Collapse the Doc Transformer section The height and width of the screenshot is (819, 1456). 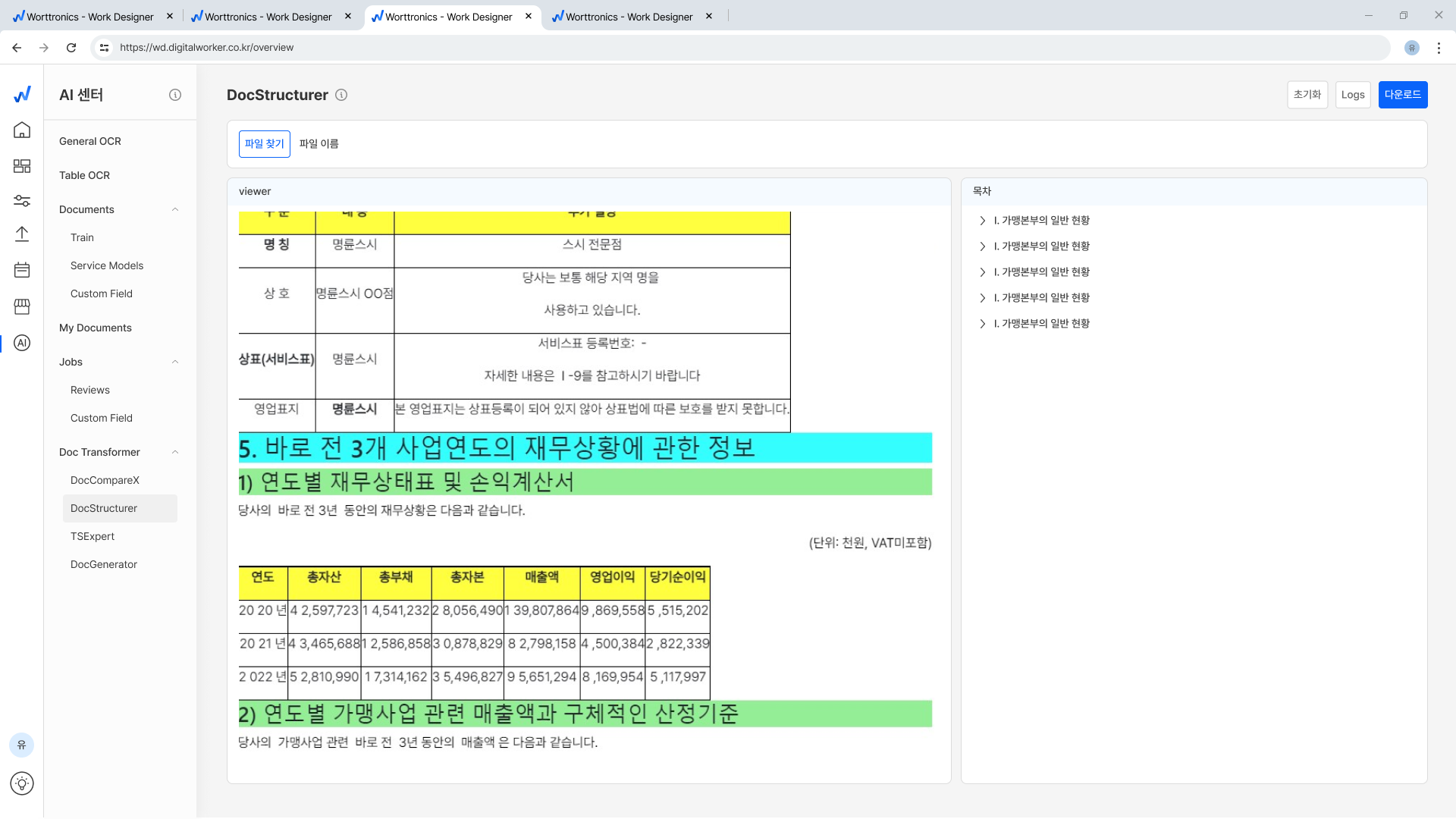[175, 452]
